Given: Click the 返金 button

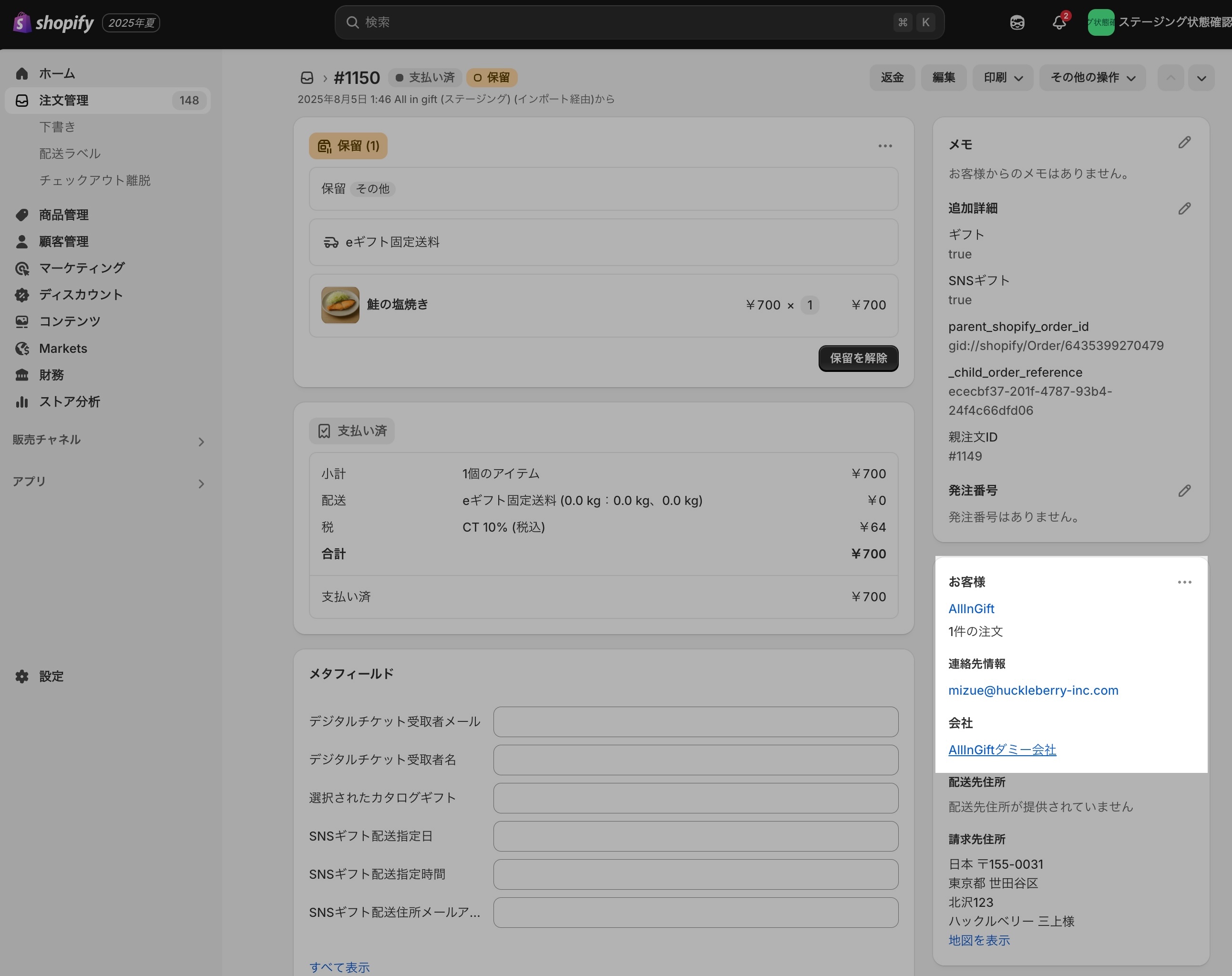Looking at the screenshot, I should (x=892, y=78).
